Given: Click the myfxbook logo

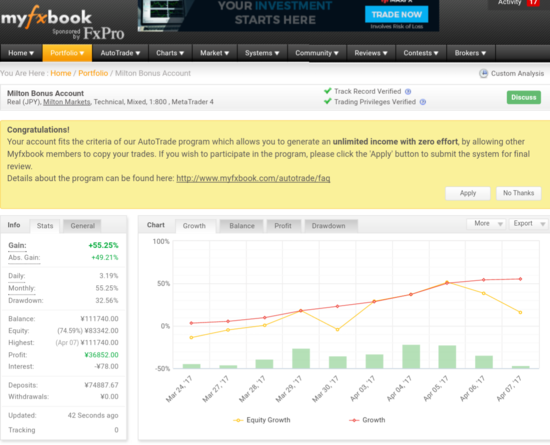Looking at the screenshot, I should coord(46,17).
